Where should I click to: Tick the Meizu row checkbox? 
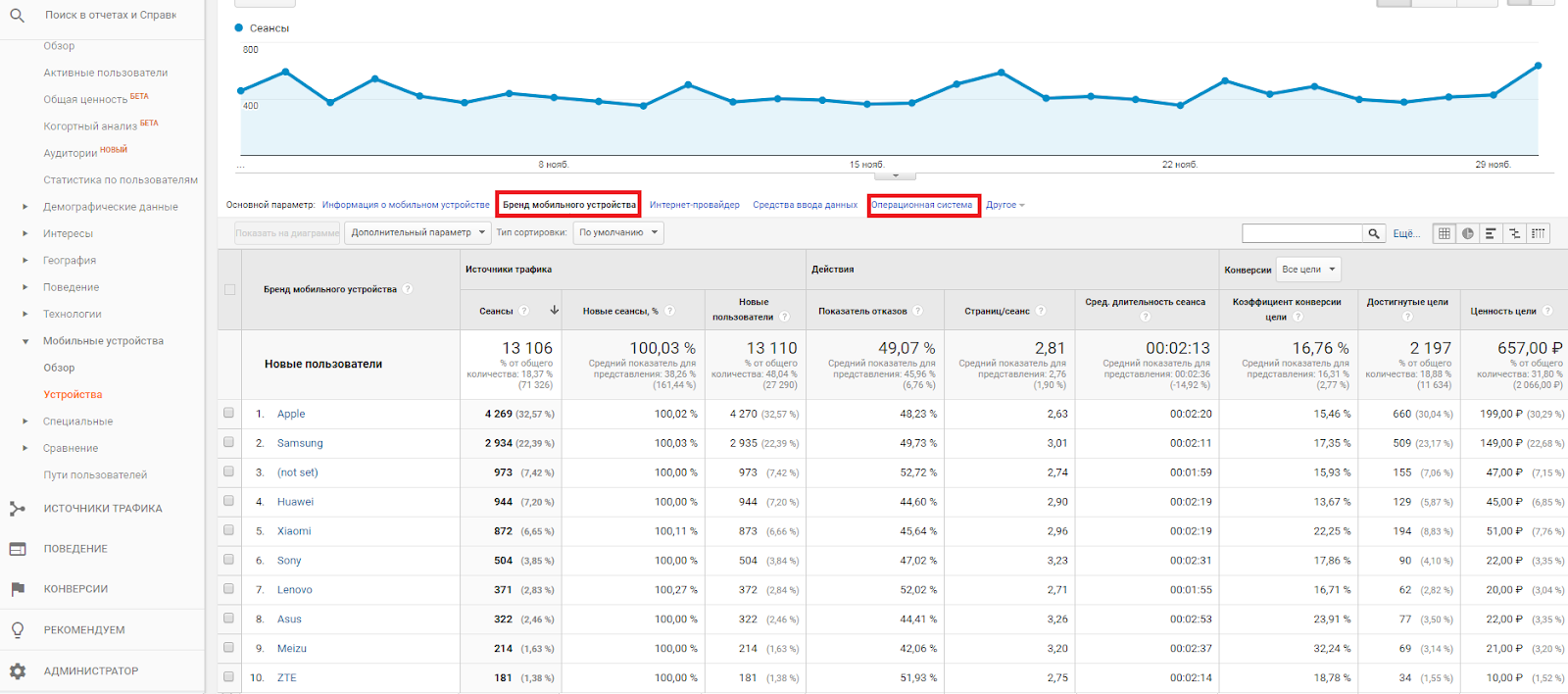coord(228,648)
